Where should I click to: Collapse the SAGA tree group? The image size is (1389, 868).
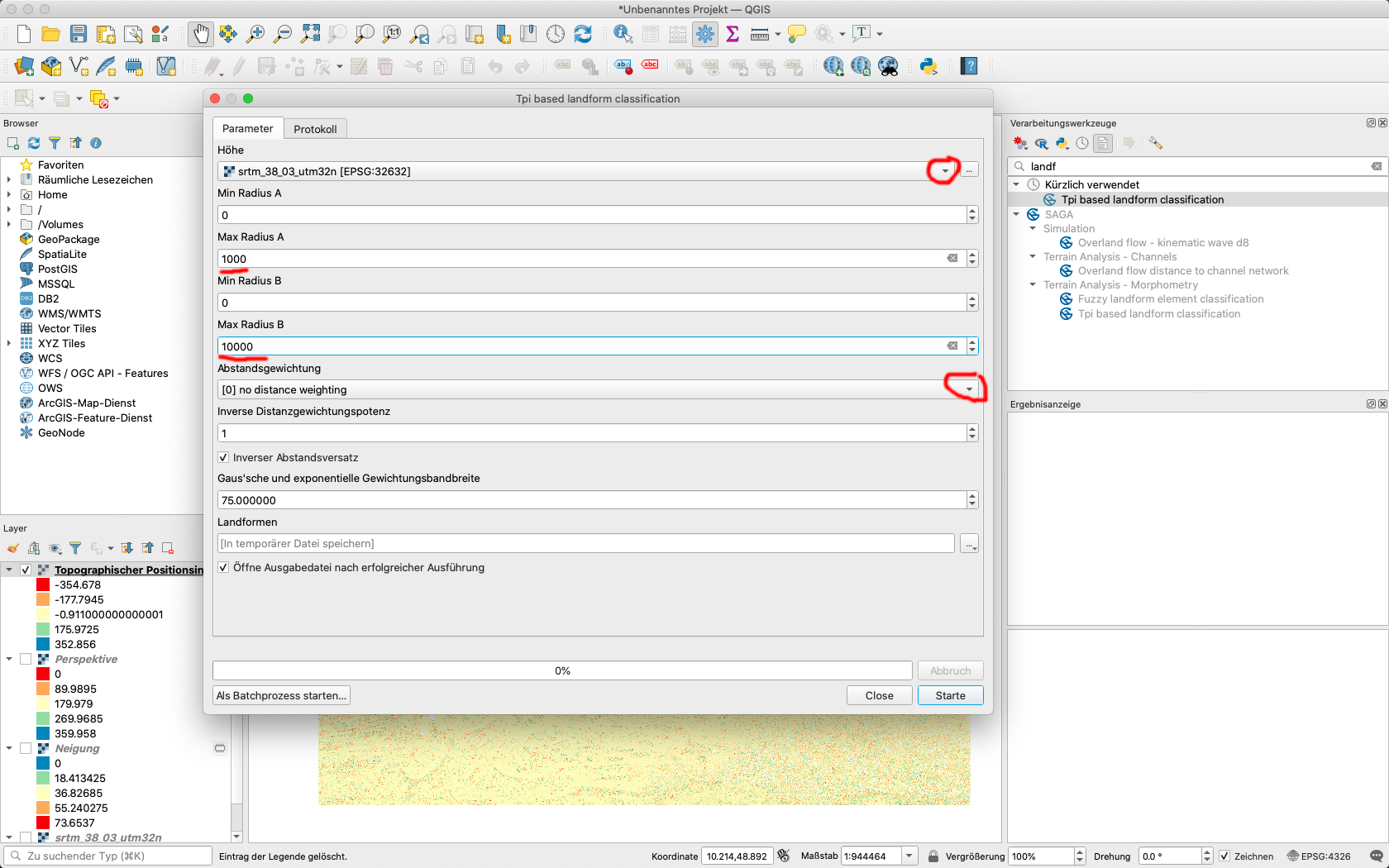pos(1017,214)
